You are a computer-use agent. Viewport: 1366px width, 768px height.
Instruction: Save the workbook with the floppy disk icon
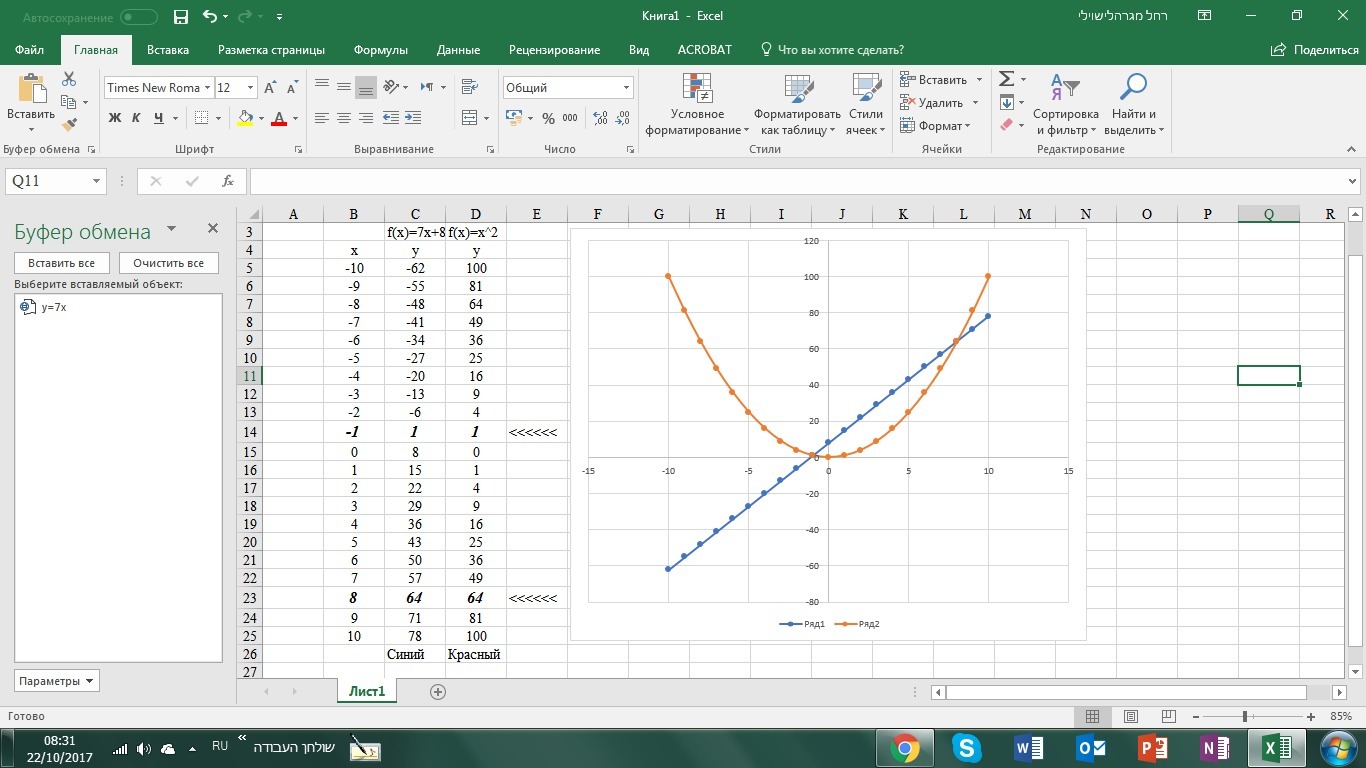coord(181,17)
